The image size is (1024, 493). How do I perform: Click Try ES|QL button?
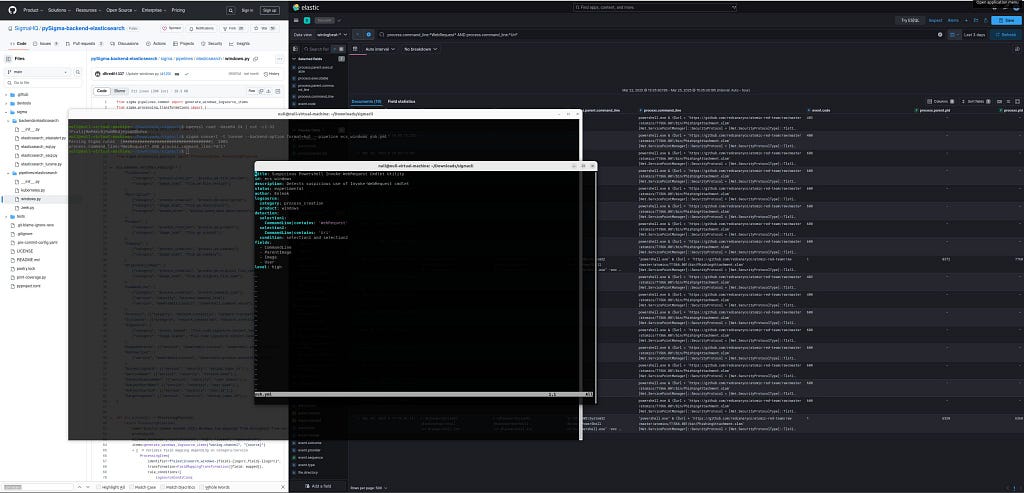tap(910, 20)
